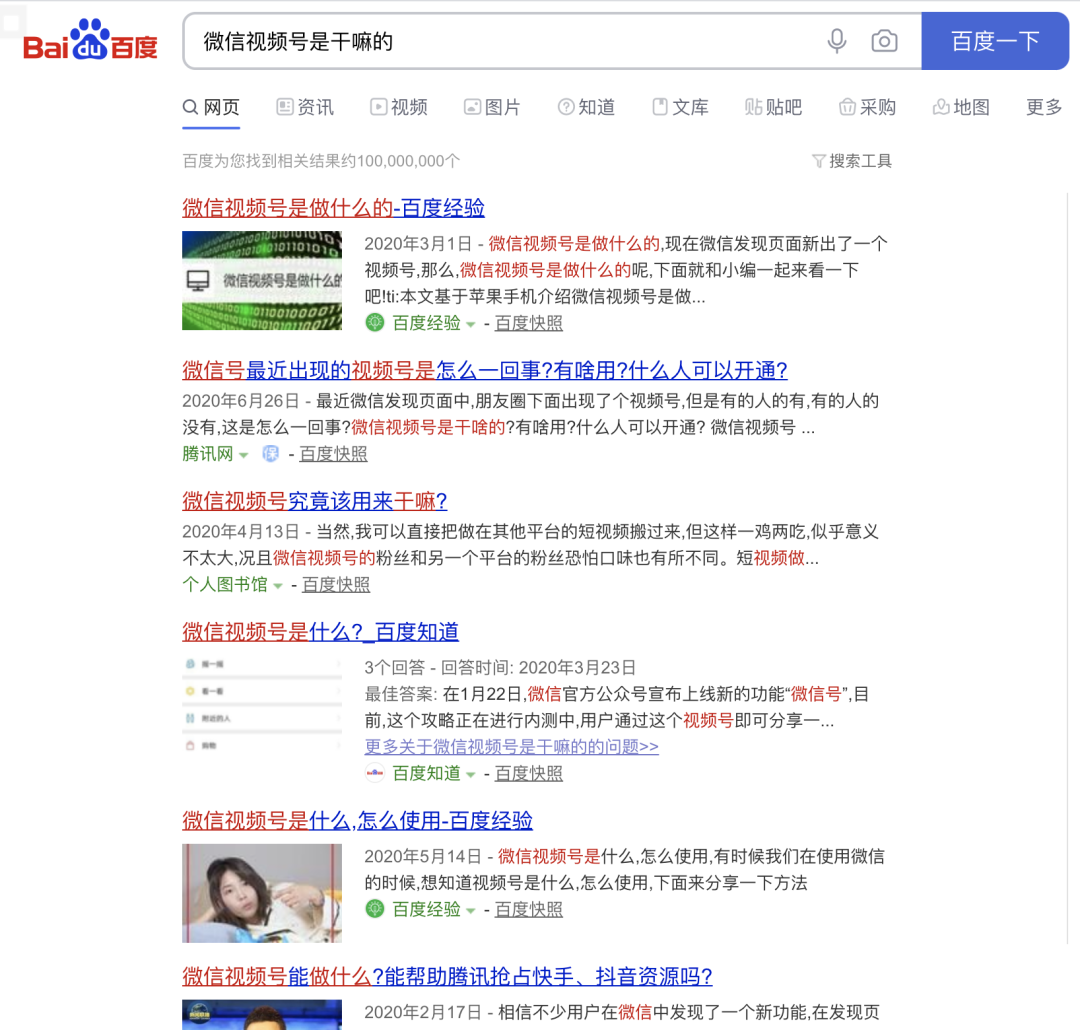Click the camera image search icon
Viewport: 1080px width, 1030px height.
(884, 41)
